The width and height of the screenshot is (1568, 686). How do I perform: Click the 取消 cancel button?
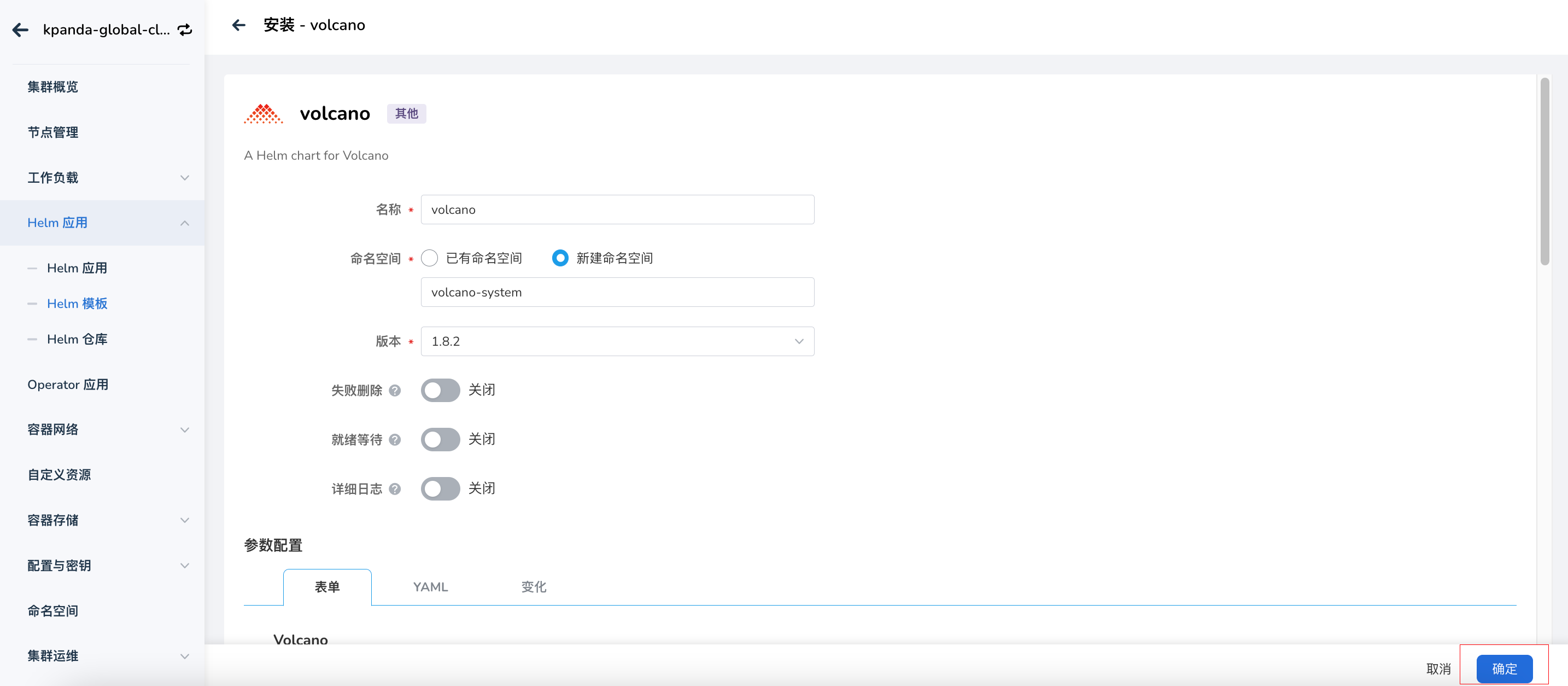click(x=1438, y=669)
